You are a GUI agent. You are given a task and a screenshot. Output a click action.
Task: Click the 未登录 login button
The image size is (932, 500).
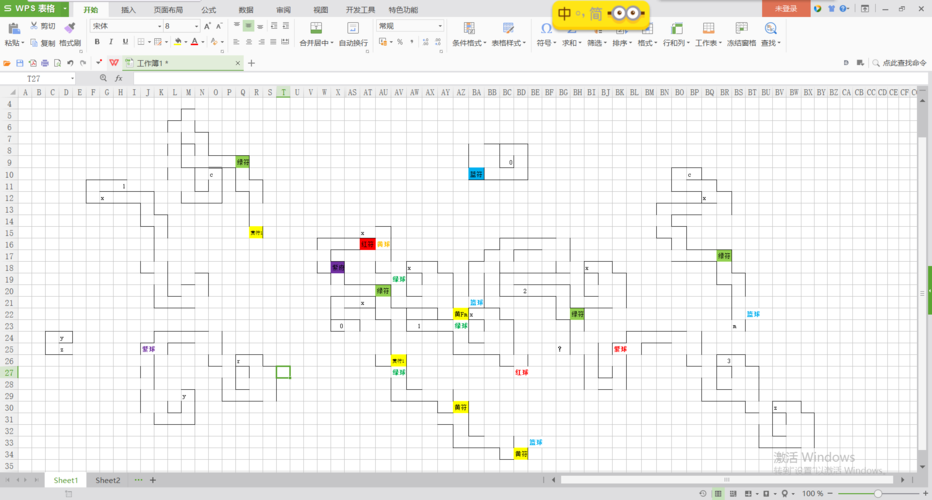(x=785, y=9)
